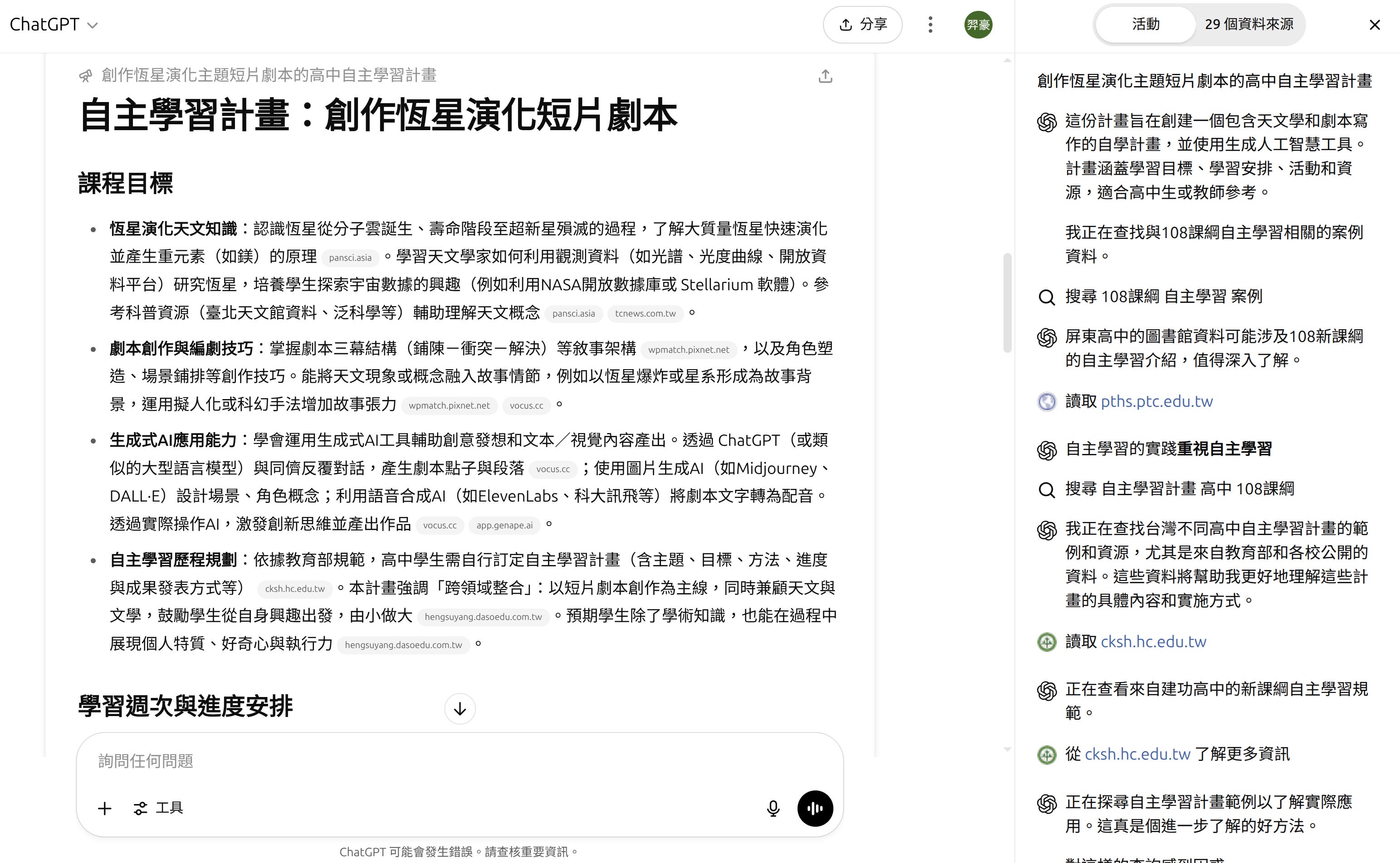1400x863 pixels.
Task: Click the report export icon beside title
Action: click(x=825, y=76)
